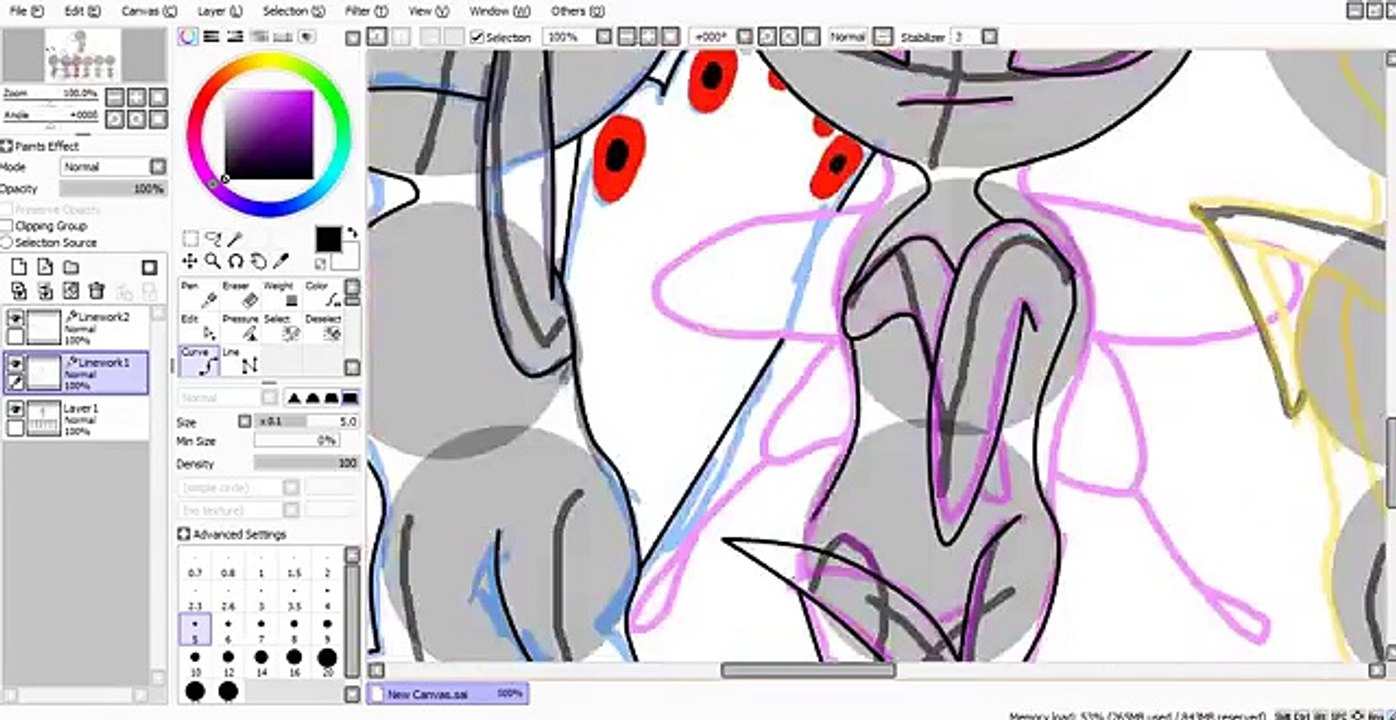Adjust the brush Density slider
The image size is (1396, 720).
click(x=306, y=464)
